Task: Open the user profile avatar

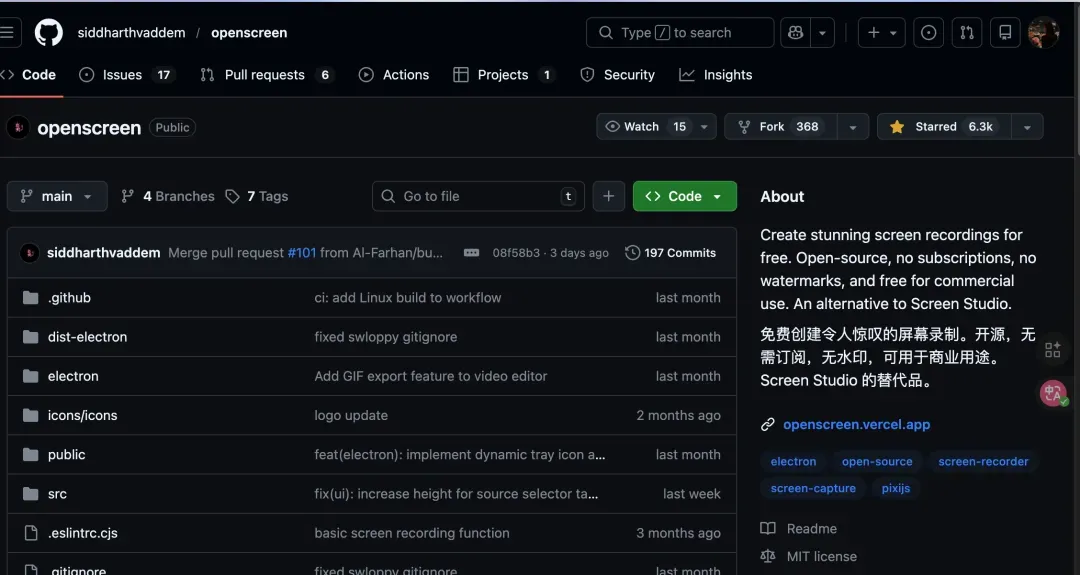Action: click(x=1043, y=32)
